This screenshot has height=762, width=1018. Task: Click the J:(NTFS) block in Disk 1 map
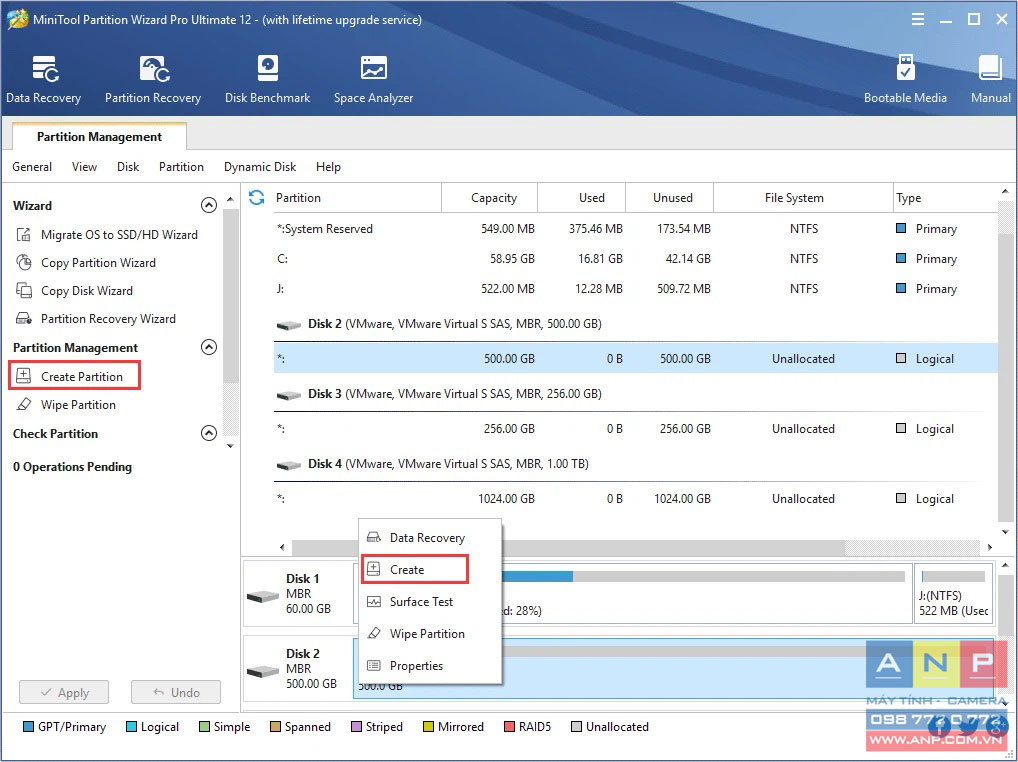953,593
